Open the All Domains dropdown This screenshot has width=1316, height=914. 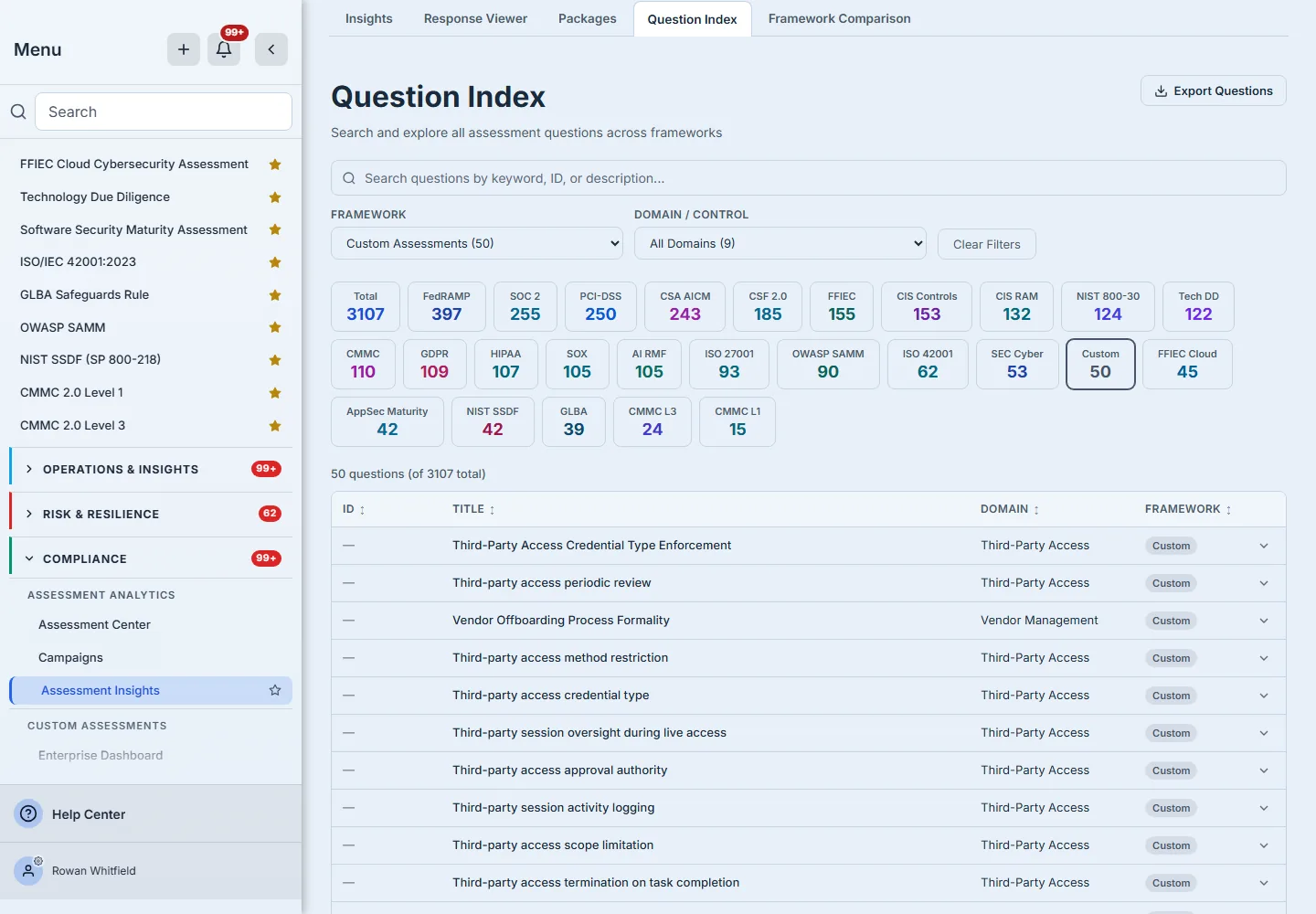[780, 243]
